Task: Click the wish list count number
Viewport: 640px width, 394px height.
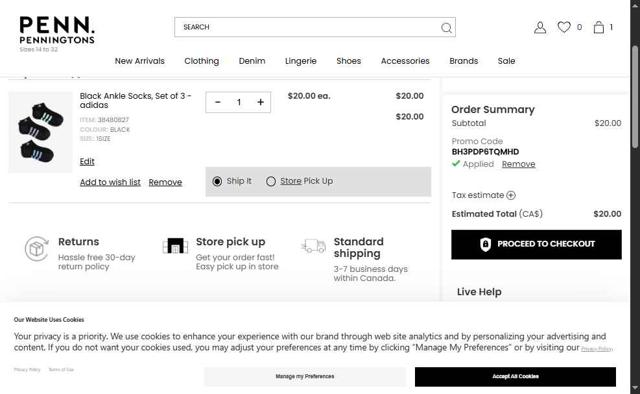Action: click(x=579, y=27)
